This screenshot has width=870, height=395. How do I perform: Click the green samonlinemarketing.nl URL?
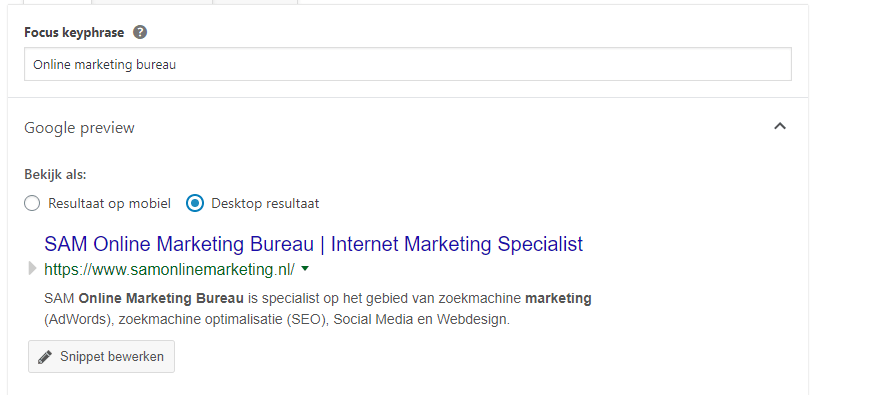tap(169, 269)
